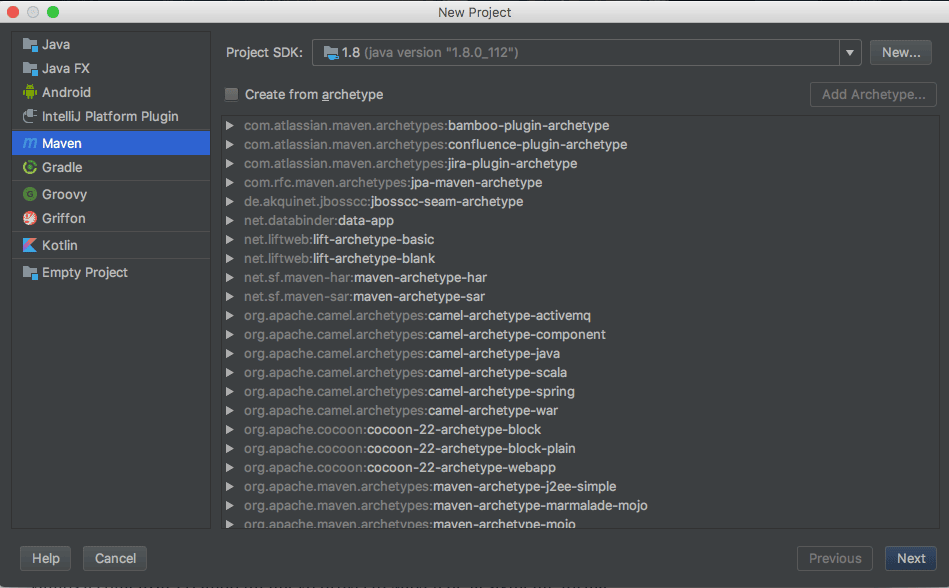Screen dimensions: 949x588
Task: Open the Project SDK dropdown arrow
Action: (850, 53)
